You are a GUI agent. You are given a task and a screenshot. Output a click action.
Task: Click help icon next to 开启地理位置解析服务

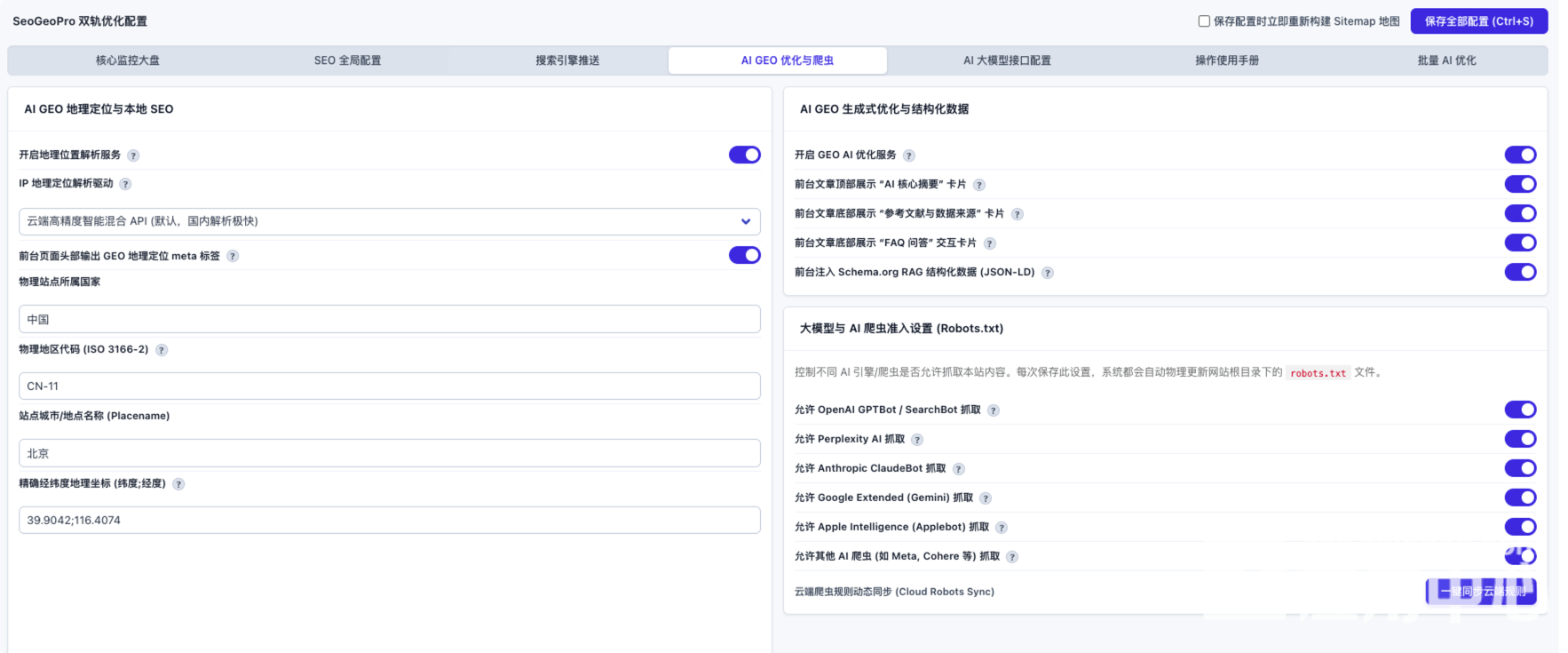pyautogui.click(x=133, y=155)
